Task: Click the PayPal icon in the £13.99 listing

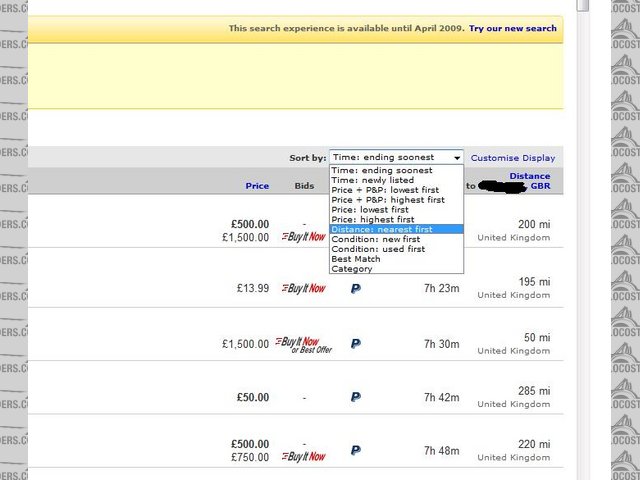Action: [x=355, y=288]
